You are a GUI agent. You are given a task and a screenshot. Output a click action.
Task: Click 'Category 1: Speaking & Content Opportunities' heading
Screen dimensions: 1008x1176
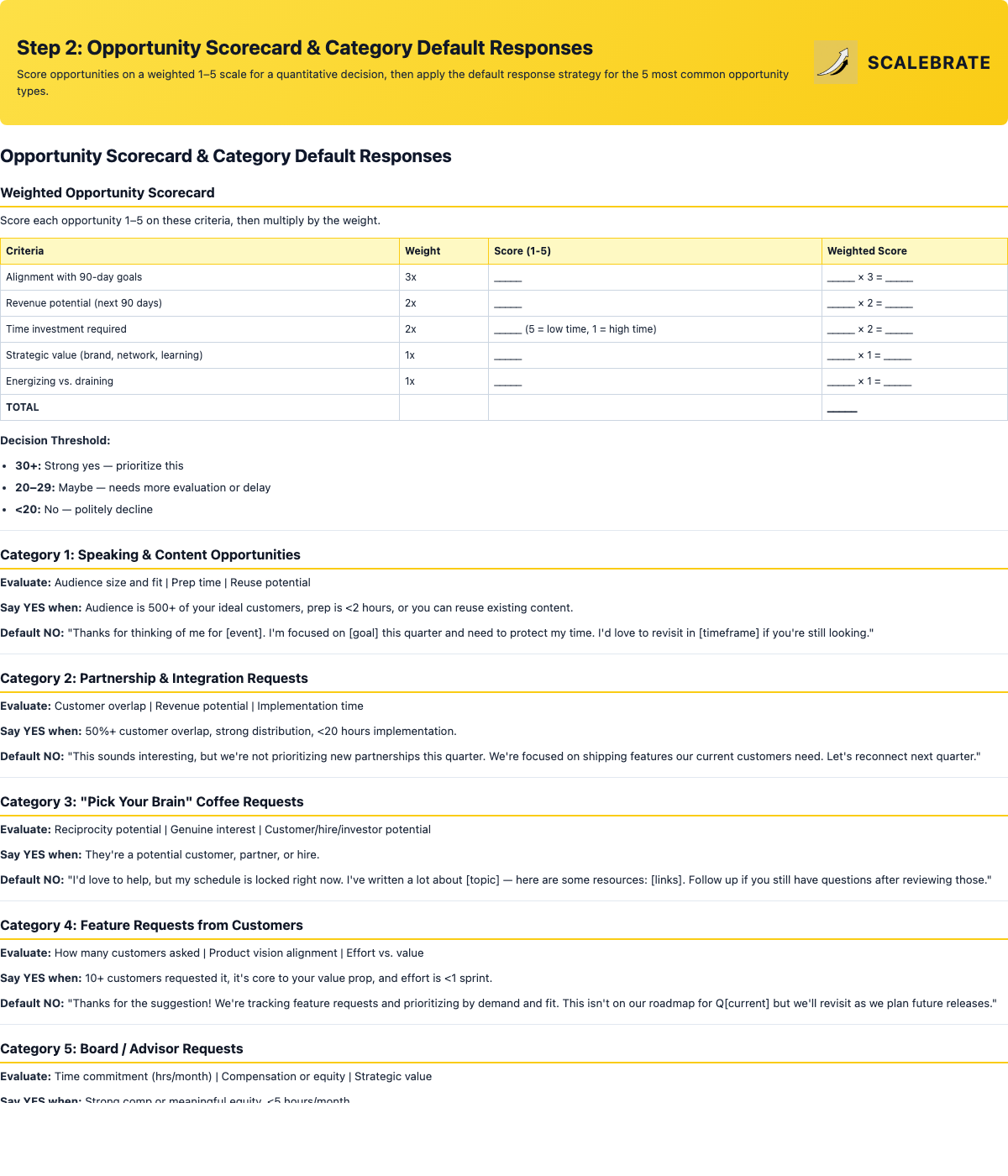(x=150, y=554)
